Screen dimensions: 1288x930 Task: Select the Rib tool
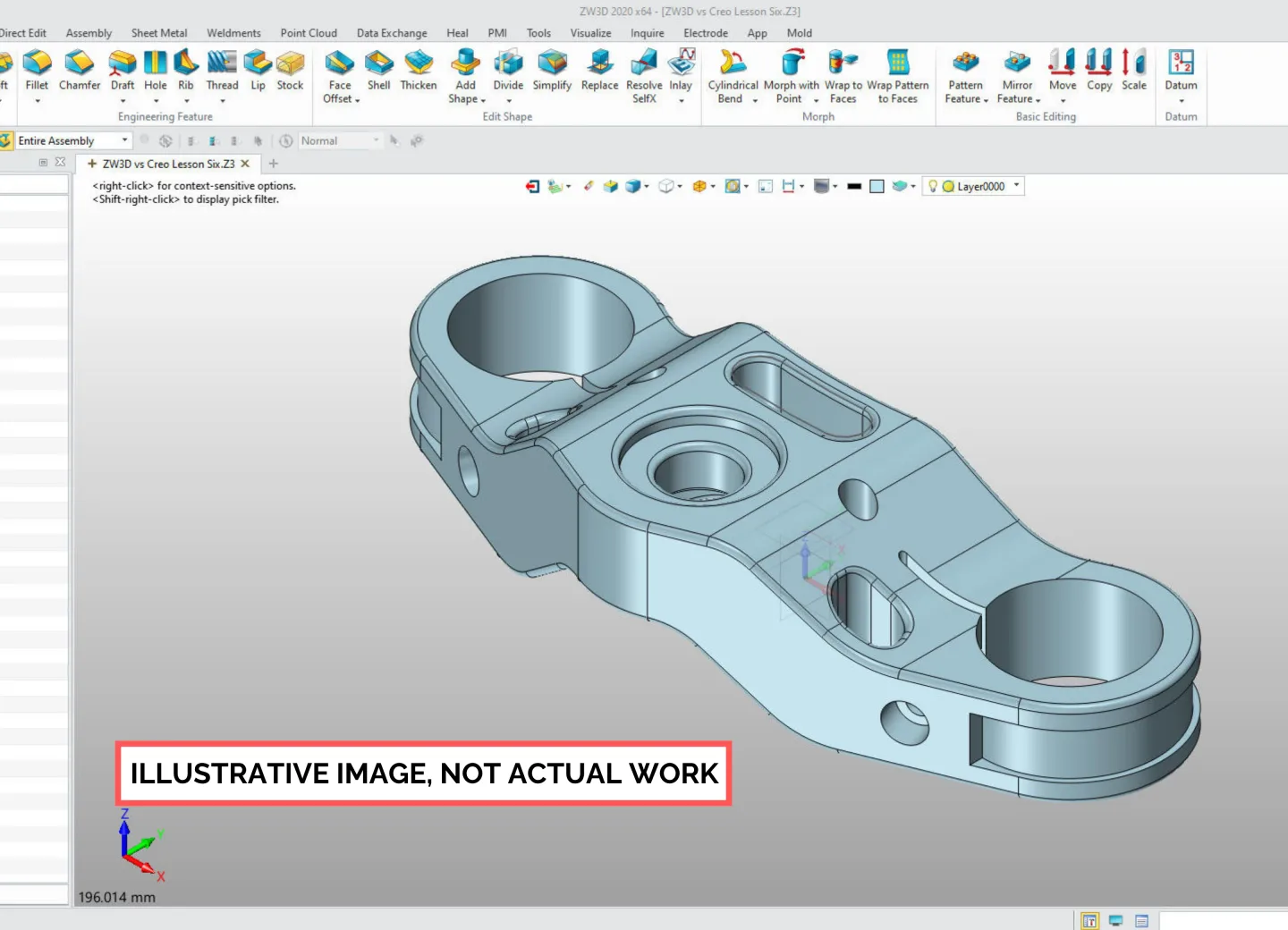(186, 70)
